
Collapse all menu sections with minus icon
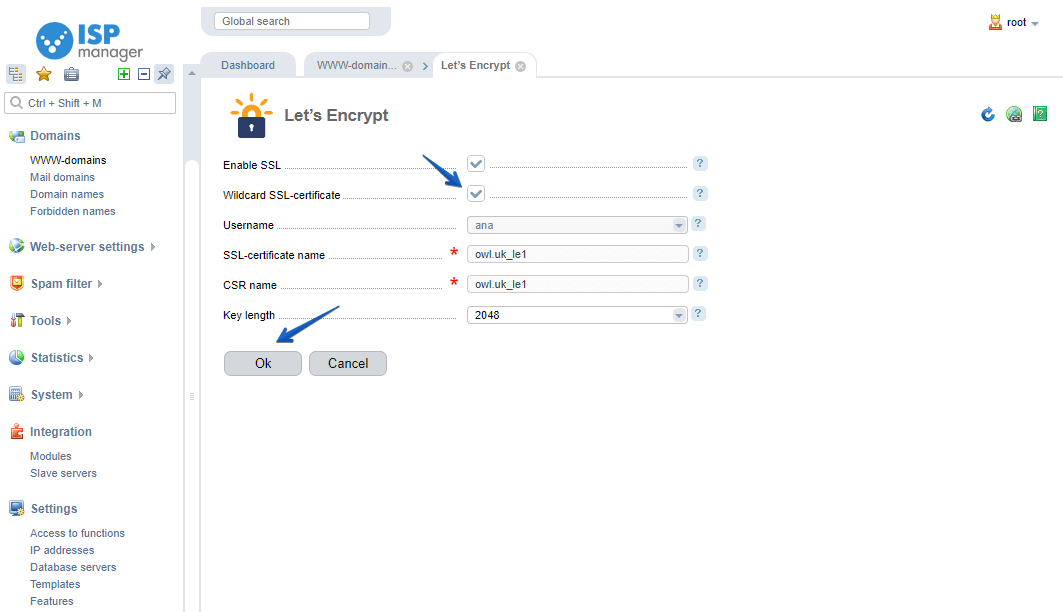click(x=144, y=74)
